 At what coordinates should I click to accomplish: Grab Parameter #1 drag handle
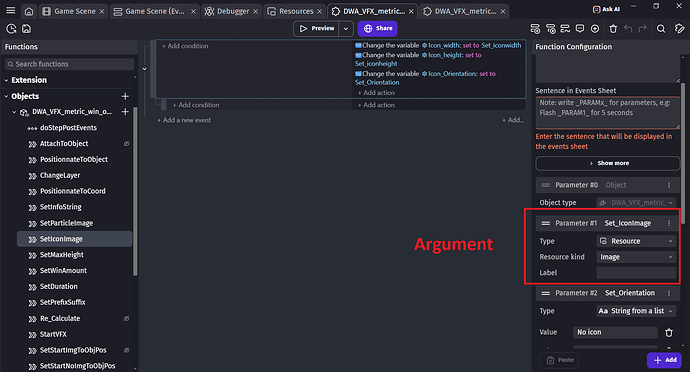click(546, 223)
